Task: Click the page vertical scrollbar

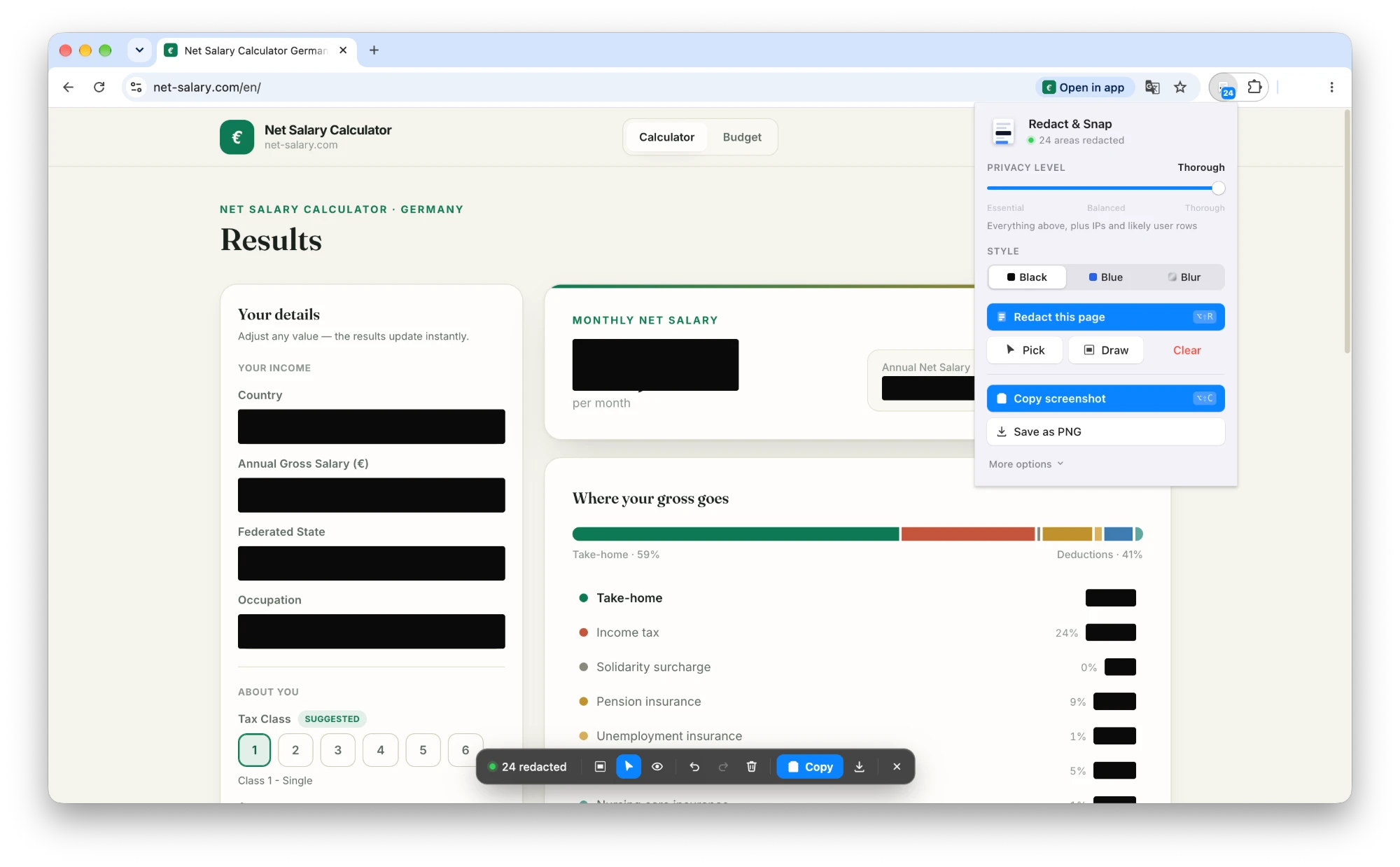Action: [1346, 231]
